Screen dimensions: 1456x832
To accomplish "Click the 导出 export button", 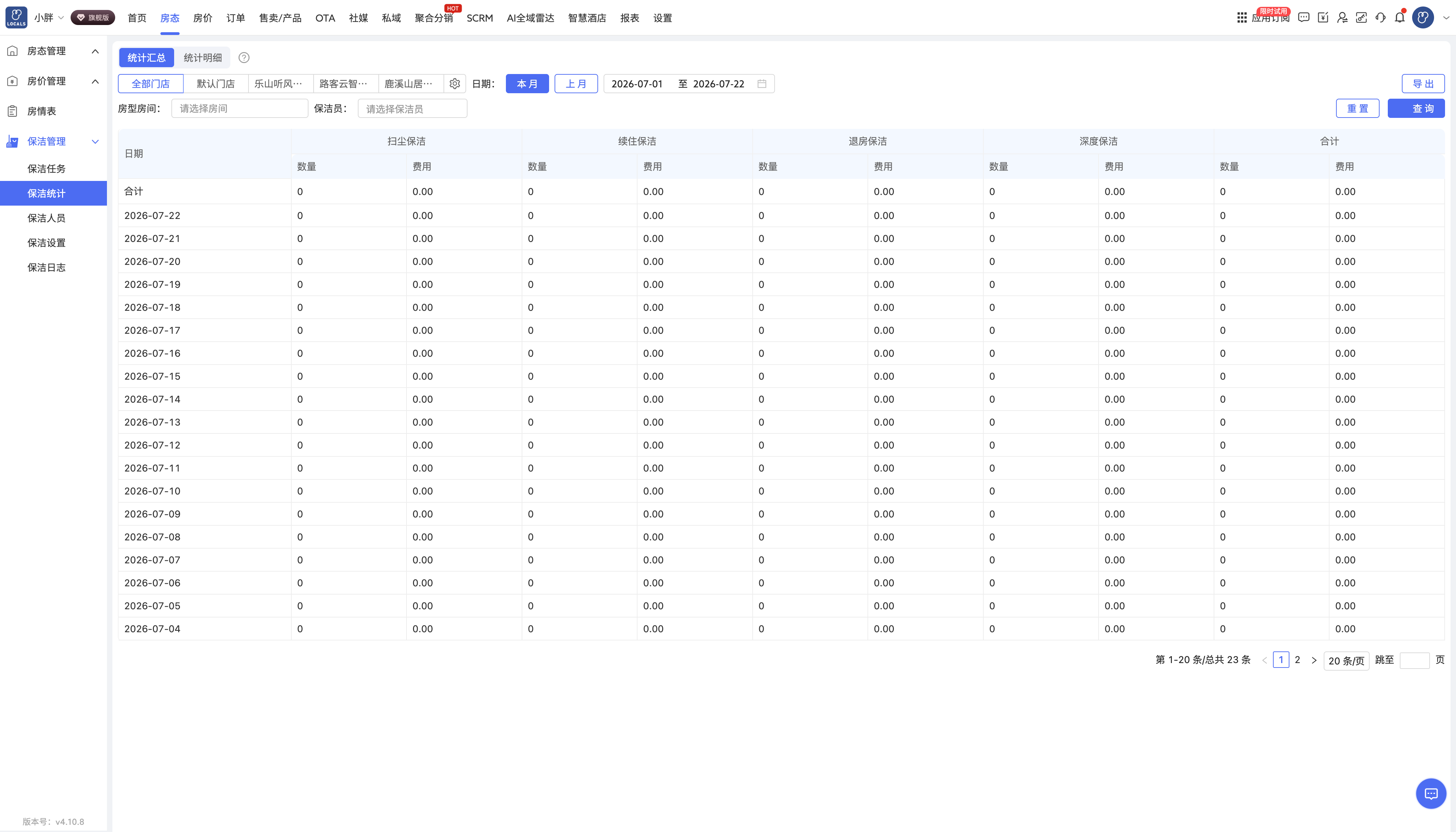I will click(x=1423, y=83).
